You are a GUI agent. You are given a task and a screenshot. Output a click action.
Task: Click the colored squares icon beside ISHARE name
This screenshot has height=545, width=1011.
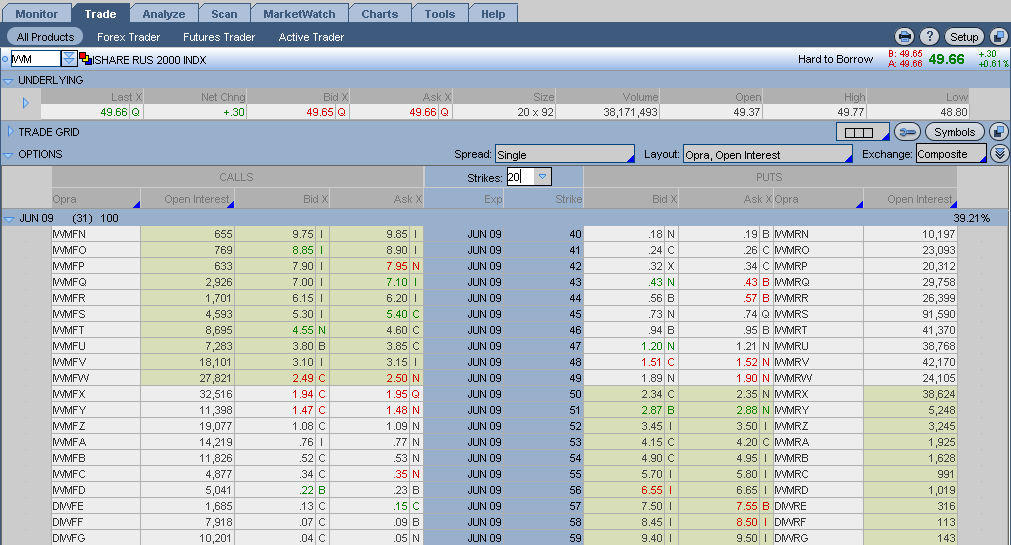click(x=85, y=59)
